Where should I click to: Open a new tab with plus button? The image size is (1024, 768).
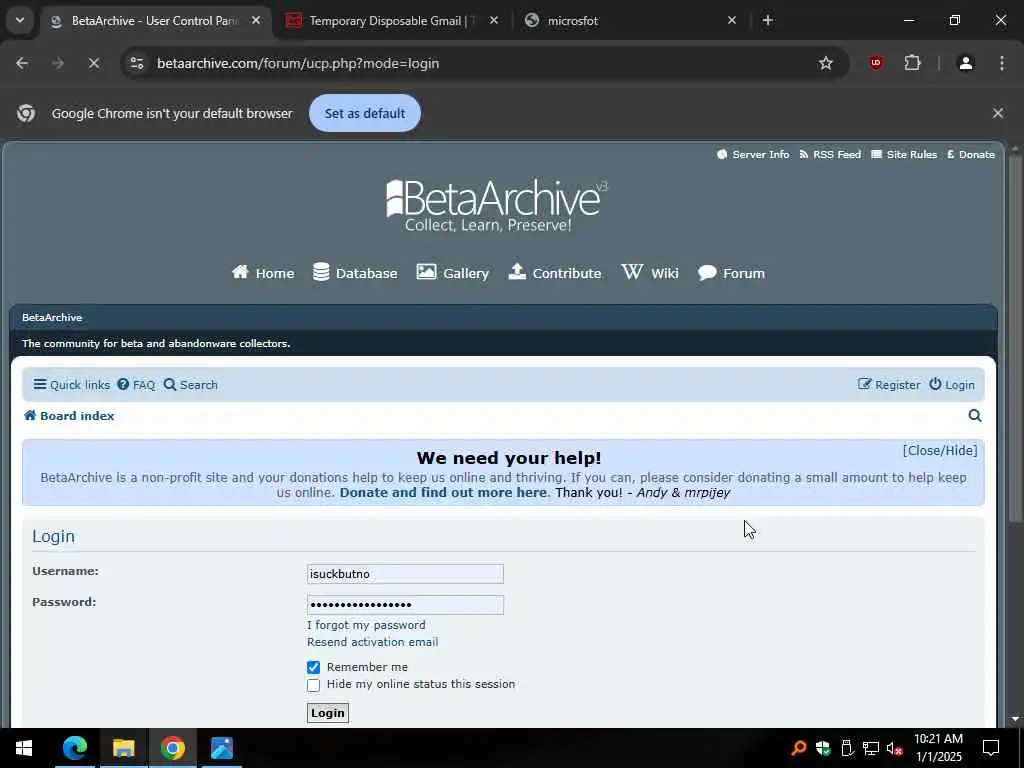coord(768,21)
